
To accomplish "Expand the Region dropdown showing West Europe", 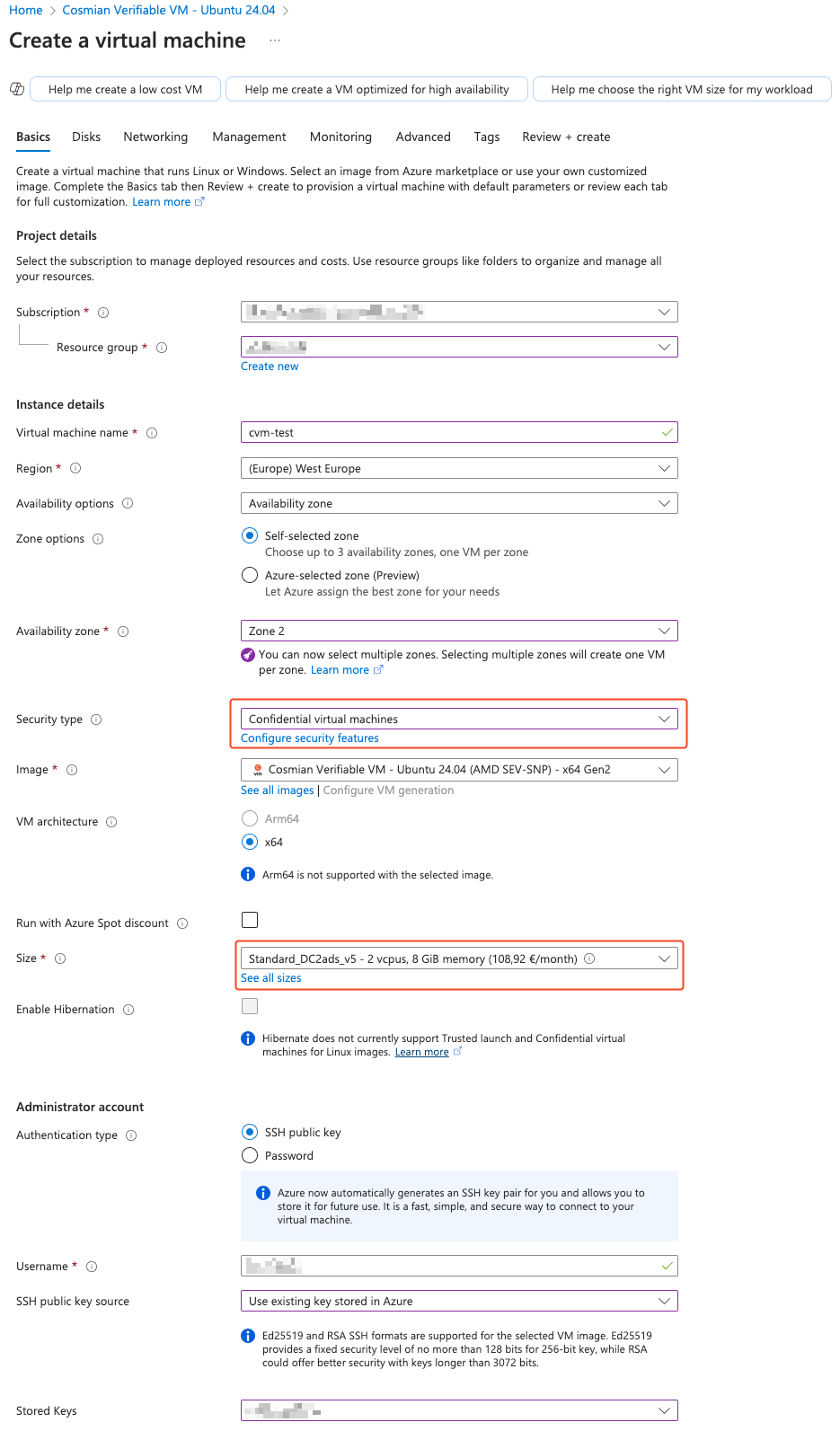I will click(x=459, y=468).
